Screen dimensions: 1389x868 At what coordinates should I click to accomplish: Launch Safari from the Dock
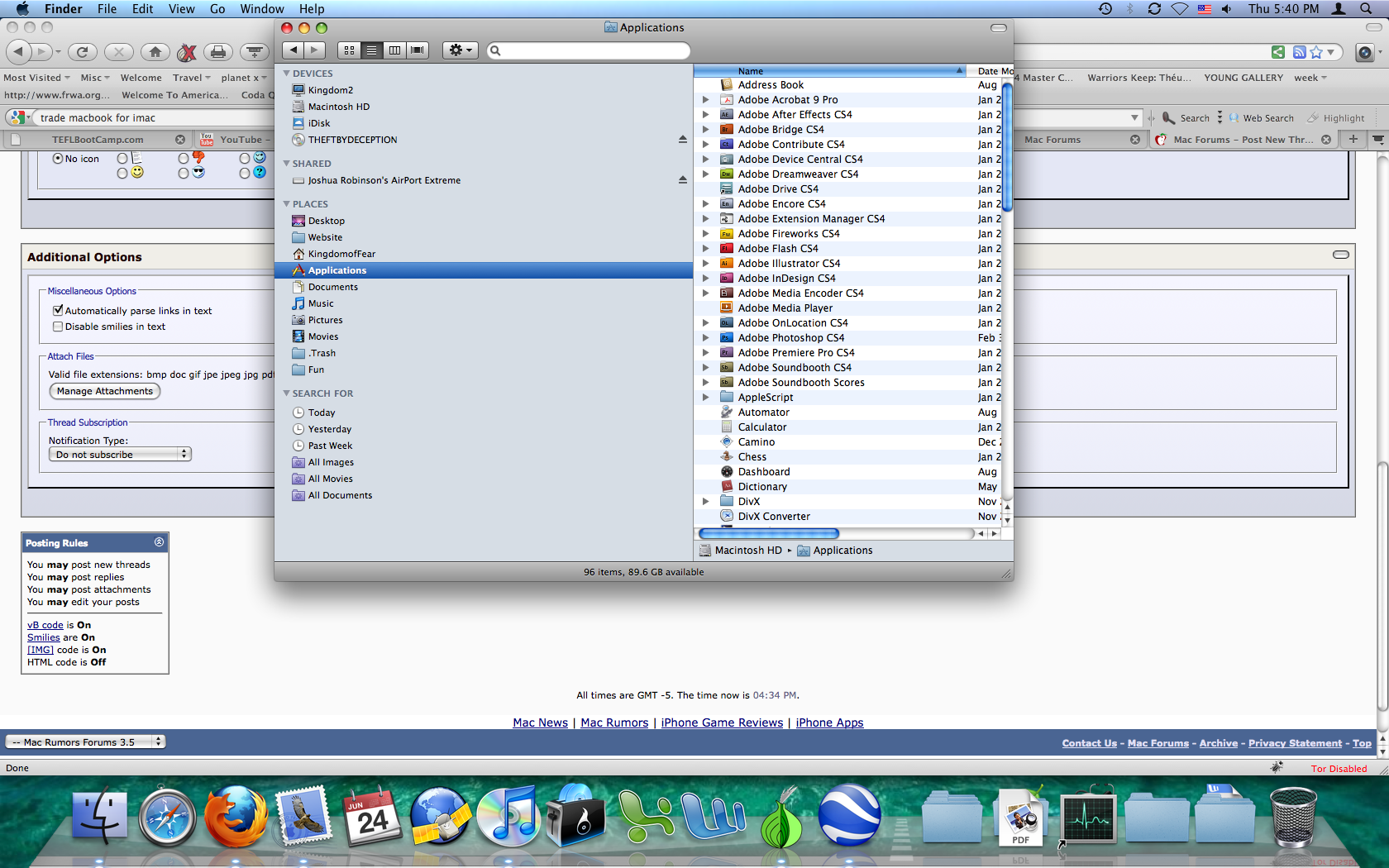(x=168, y=817)
